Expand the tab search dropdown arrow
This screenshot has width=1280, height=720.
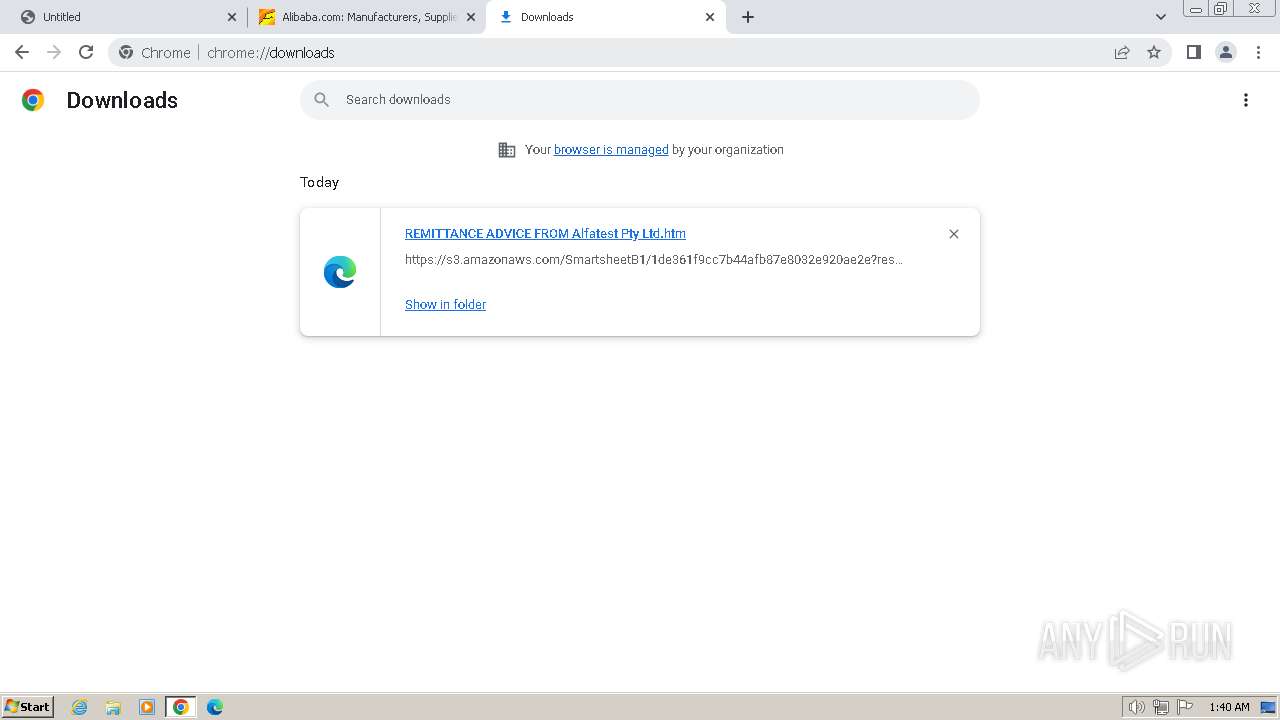[1161, 17]
